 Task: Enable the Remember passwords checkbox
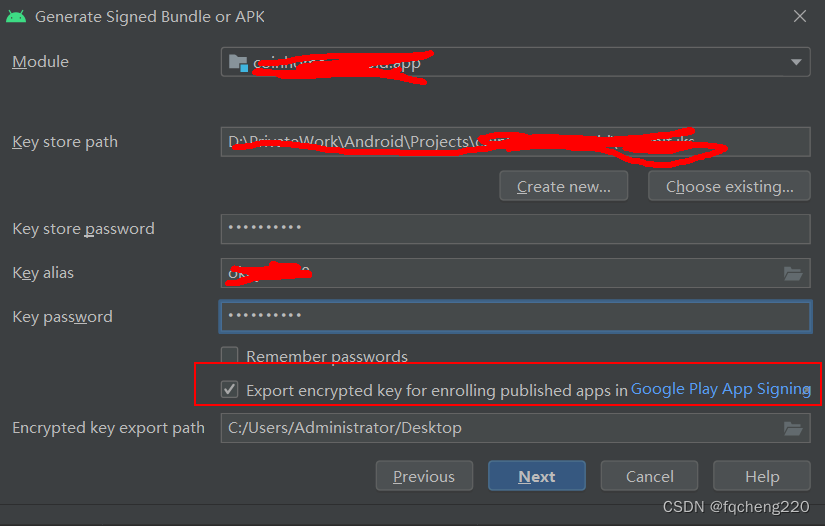(x=230, y=356)
